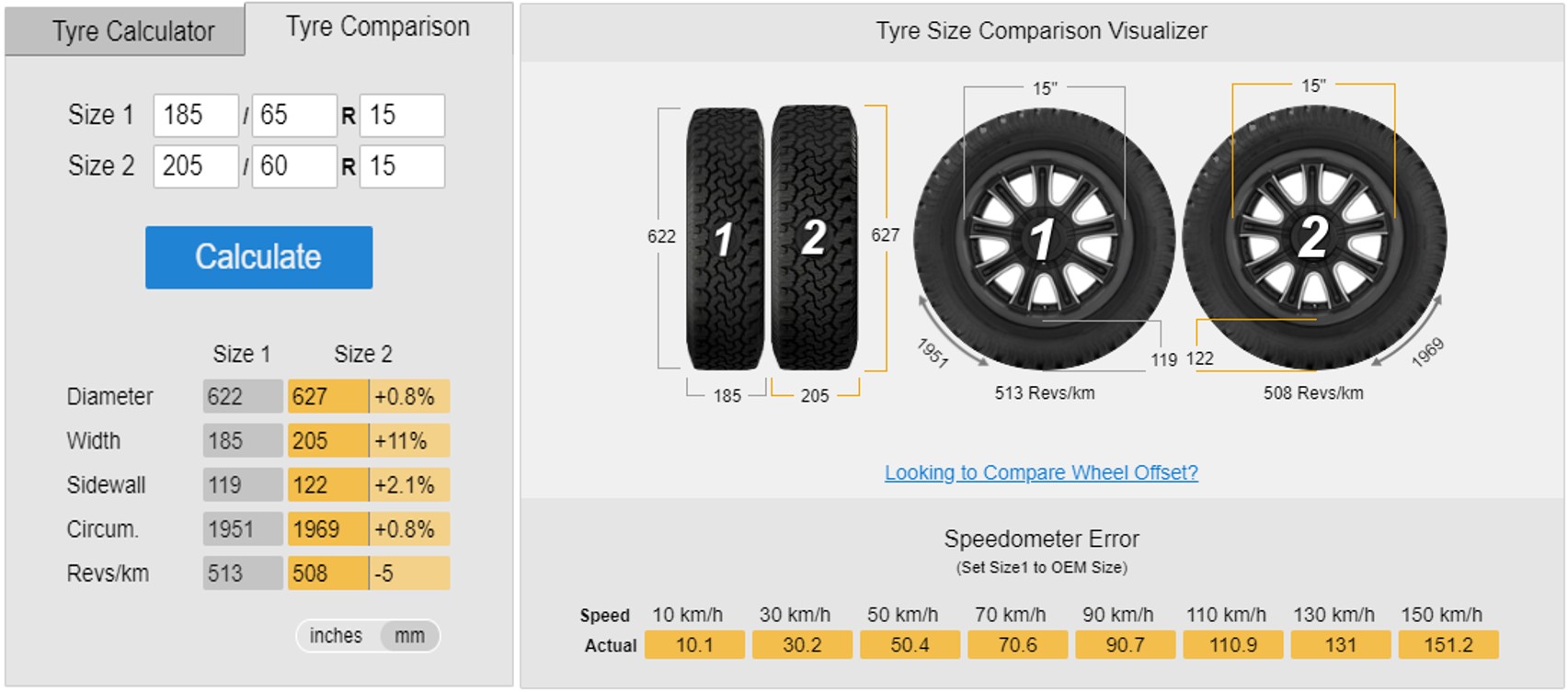Click the Size 1 rim diameter field
This screenshot has width=1568, height=692.
401,116
